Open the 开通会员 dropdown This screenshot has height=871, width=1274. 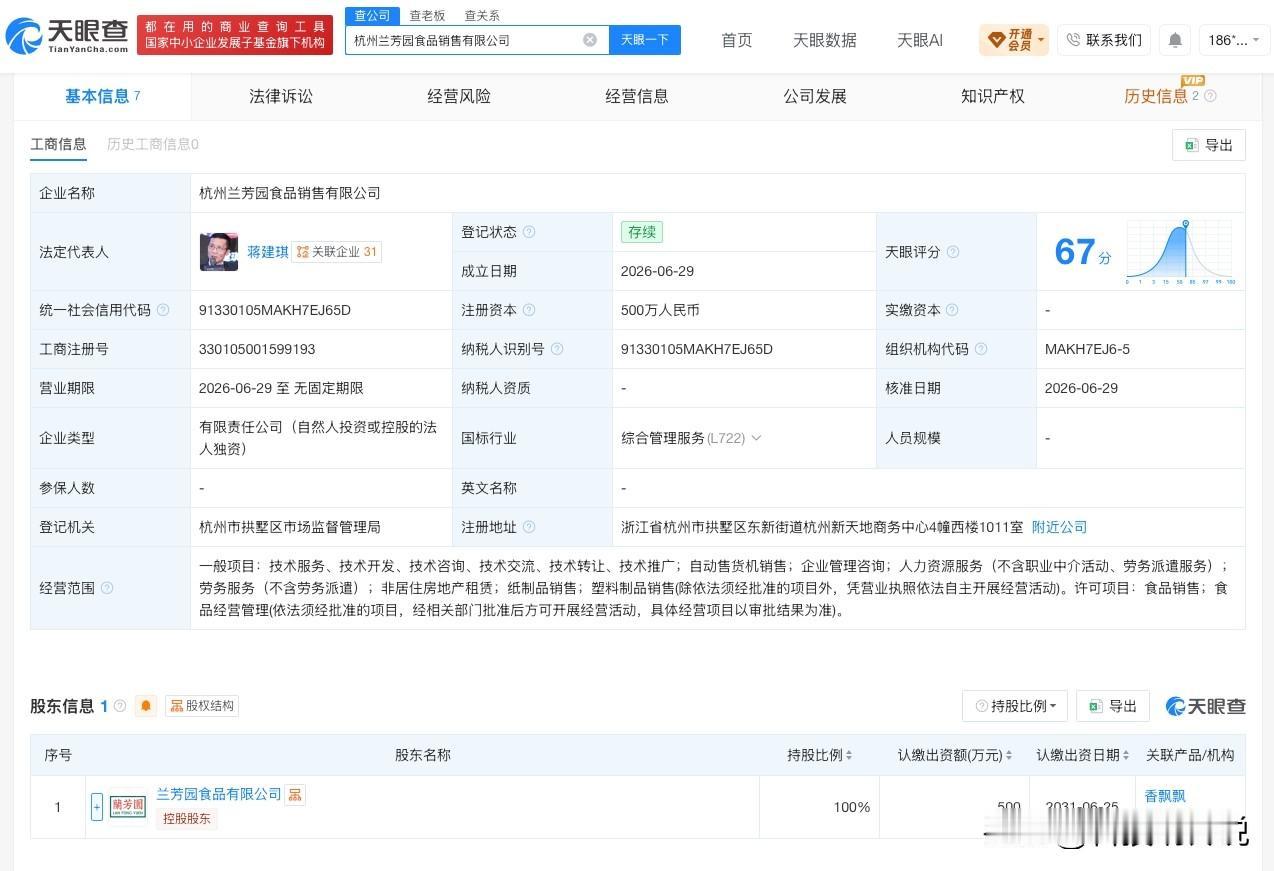click(x=1014, y=40)
